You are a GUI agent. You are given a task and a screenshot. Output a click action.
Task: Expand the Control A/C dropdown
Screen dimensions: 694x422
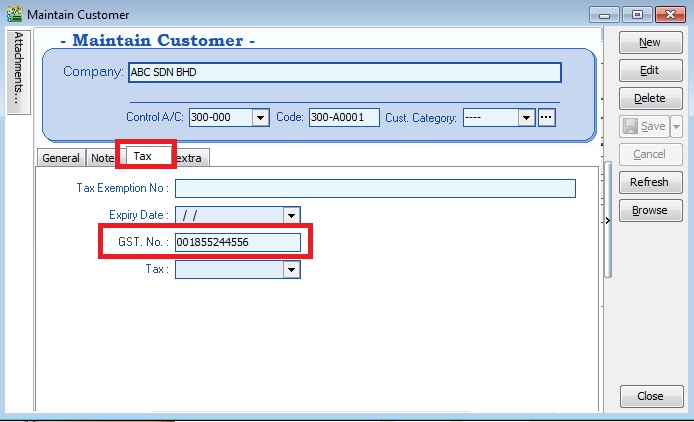click(x=260, y=118)
